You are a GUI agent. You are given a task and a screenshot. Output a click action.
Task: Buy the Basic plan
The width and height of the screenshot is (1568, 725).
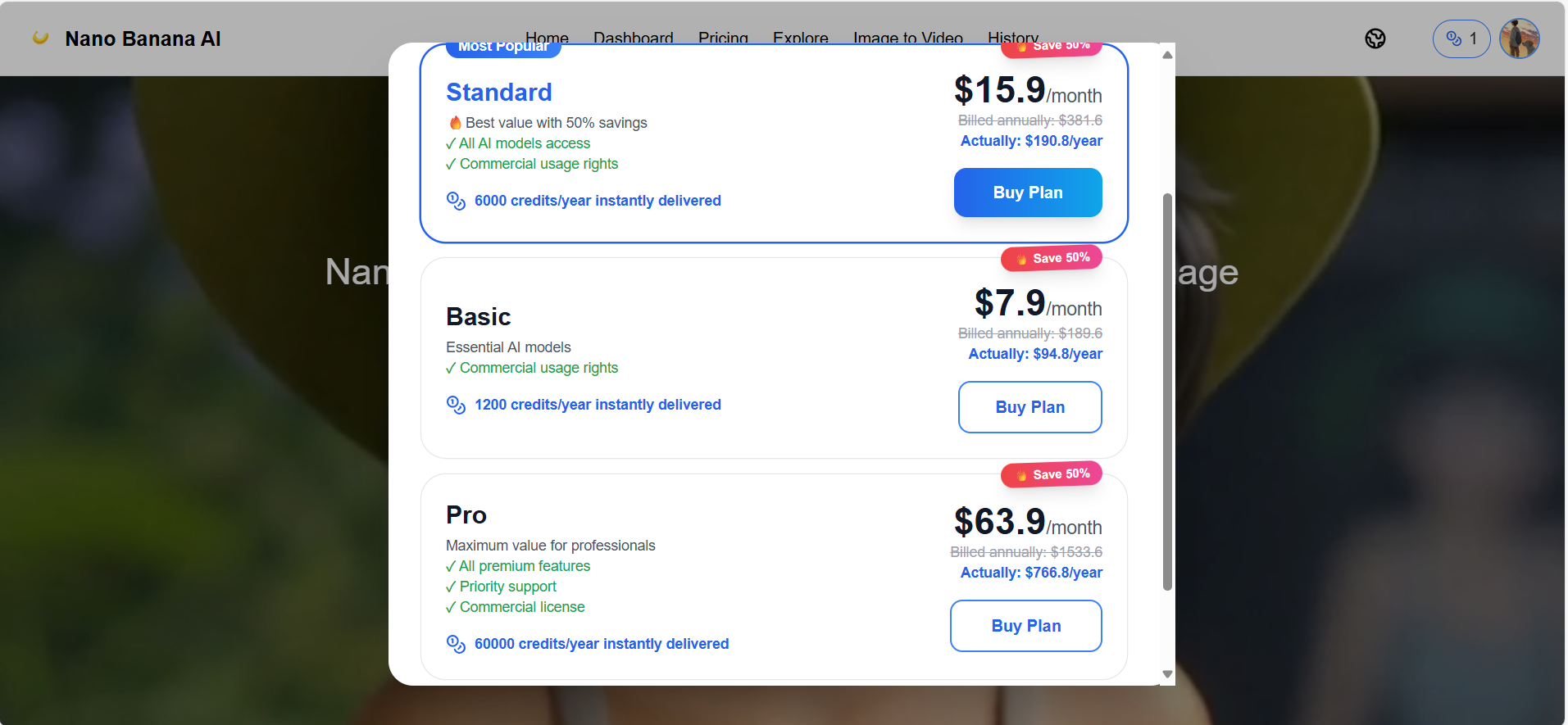(x=1029, y=407)
